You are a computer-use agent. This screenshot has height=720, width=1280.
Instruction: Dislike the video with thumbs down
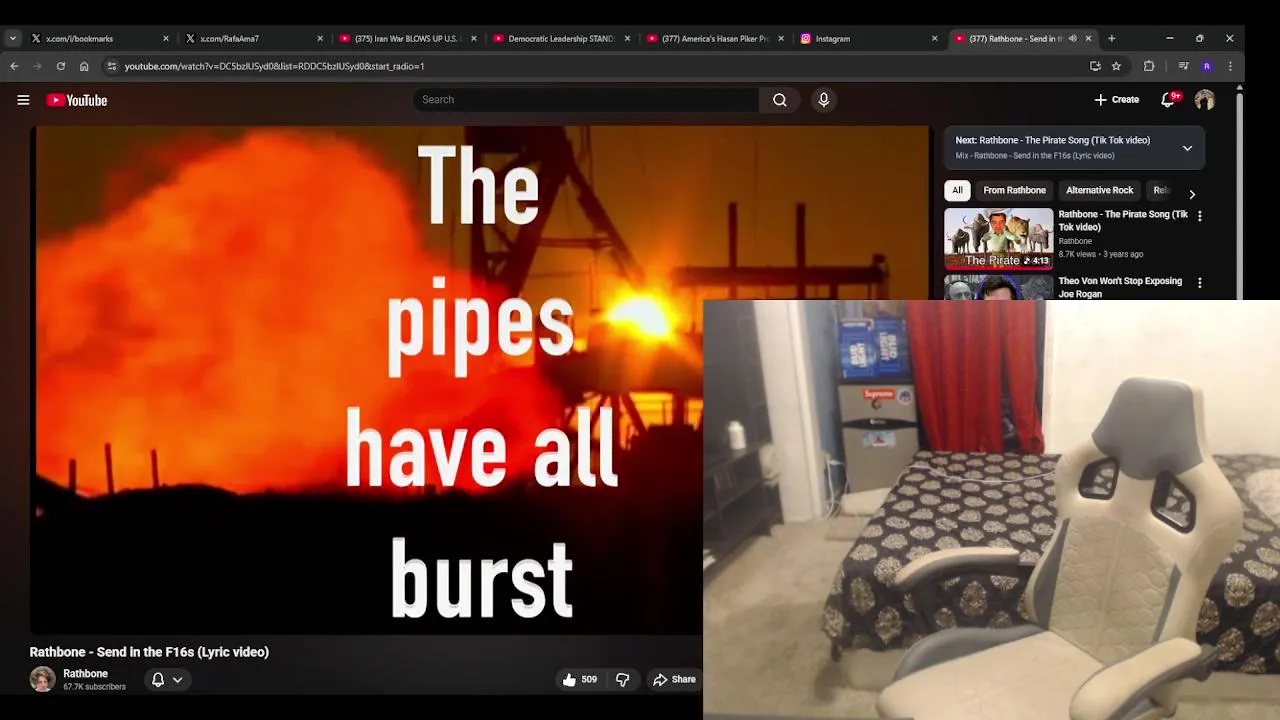click(622, 679)
